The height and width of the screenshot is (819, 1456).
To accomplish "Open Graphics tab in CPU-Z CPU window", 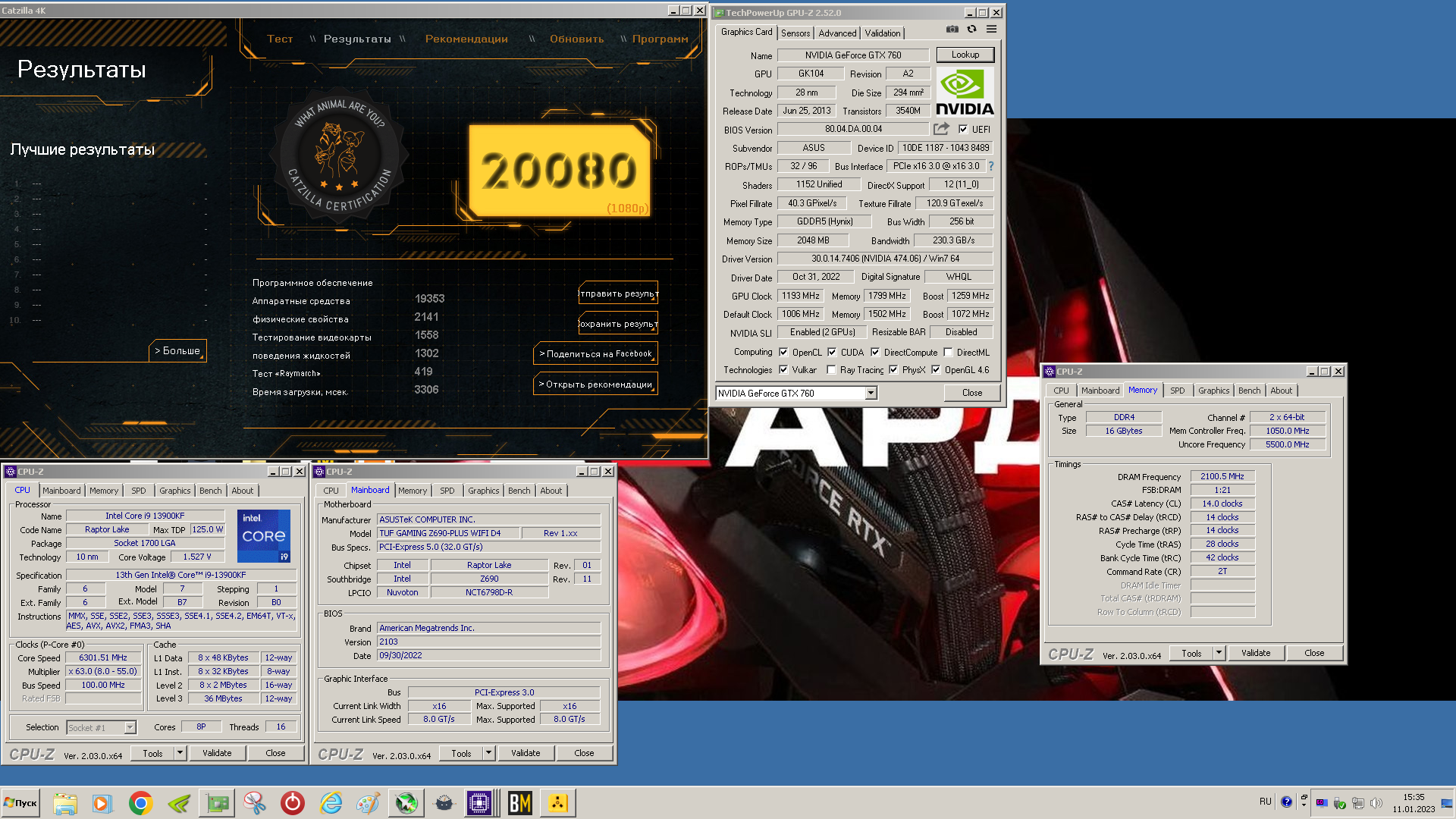I will pos(174,491).
